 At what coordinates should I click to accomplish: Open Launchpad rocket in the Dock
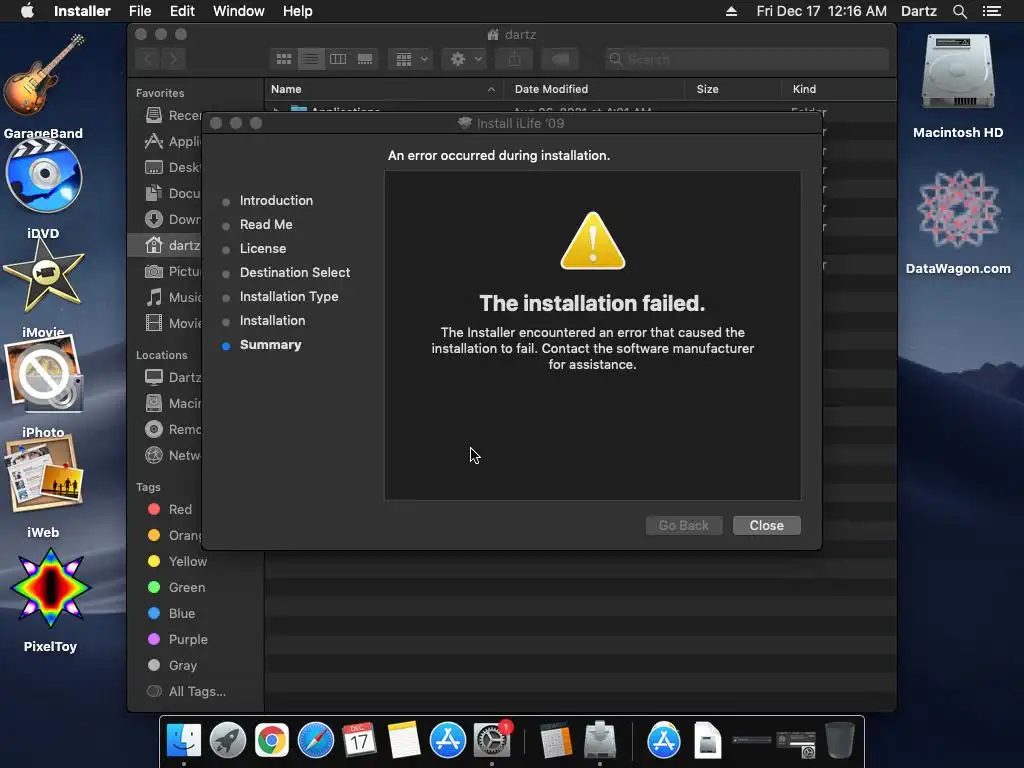(227, 741)
